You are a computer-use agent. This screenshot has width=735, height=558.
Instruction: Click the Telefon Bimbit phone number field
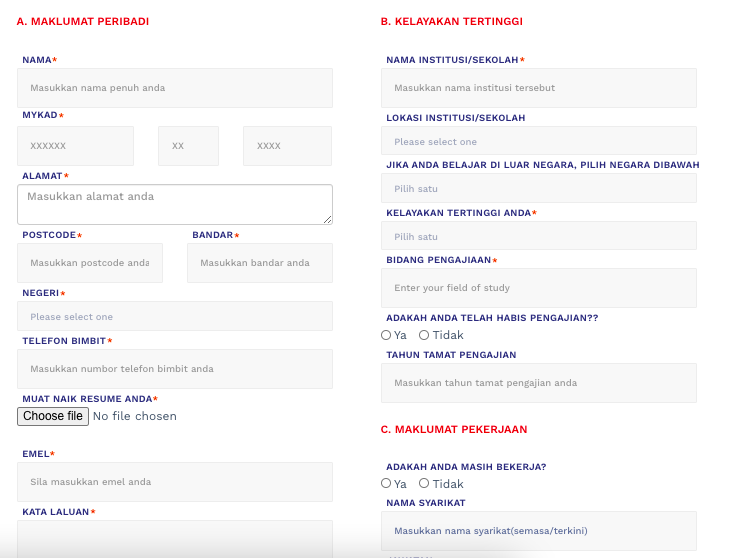point(174,369)
